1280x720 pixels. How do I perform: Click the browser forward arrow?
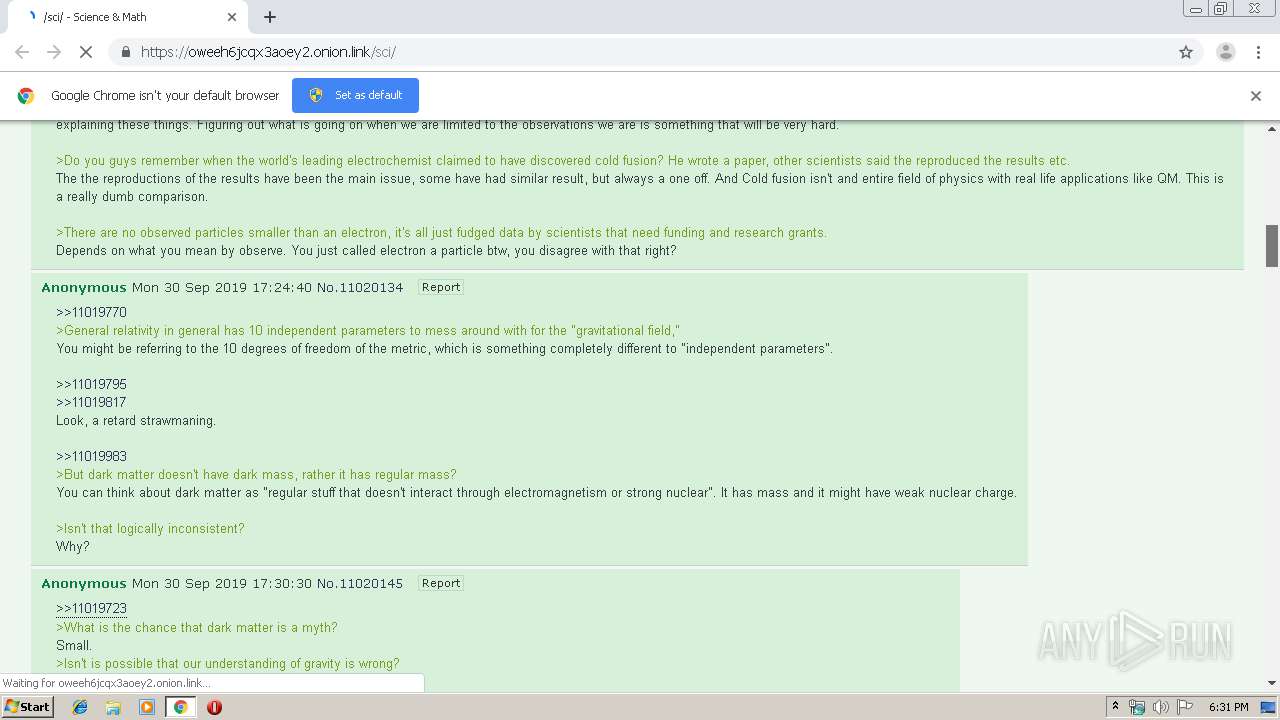pyautogui.click(x=54, y=52)
